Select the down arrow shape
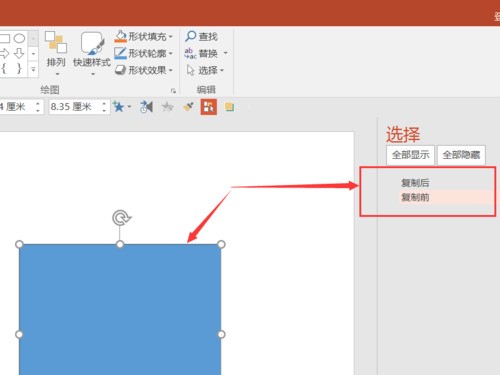 (19, 53)
